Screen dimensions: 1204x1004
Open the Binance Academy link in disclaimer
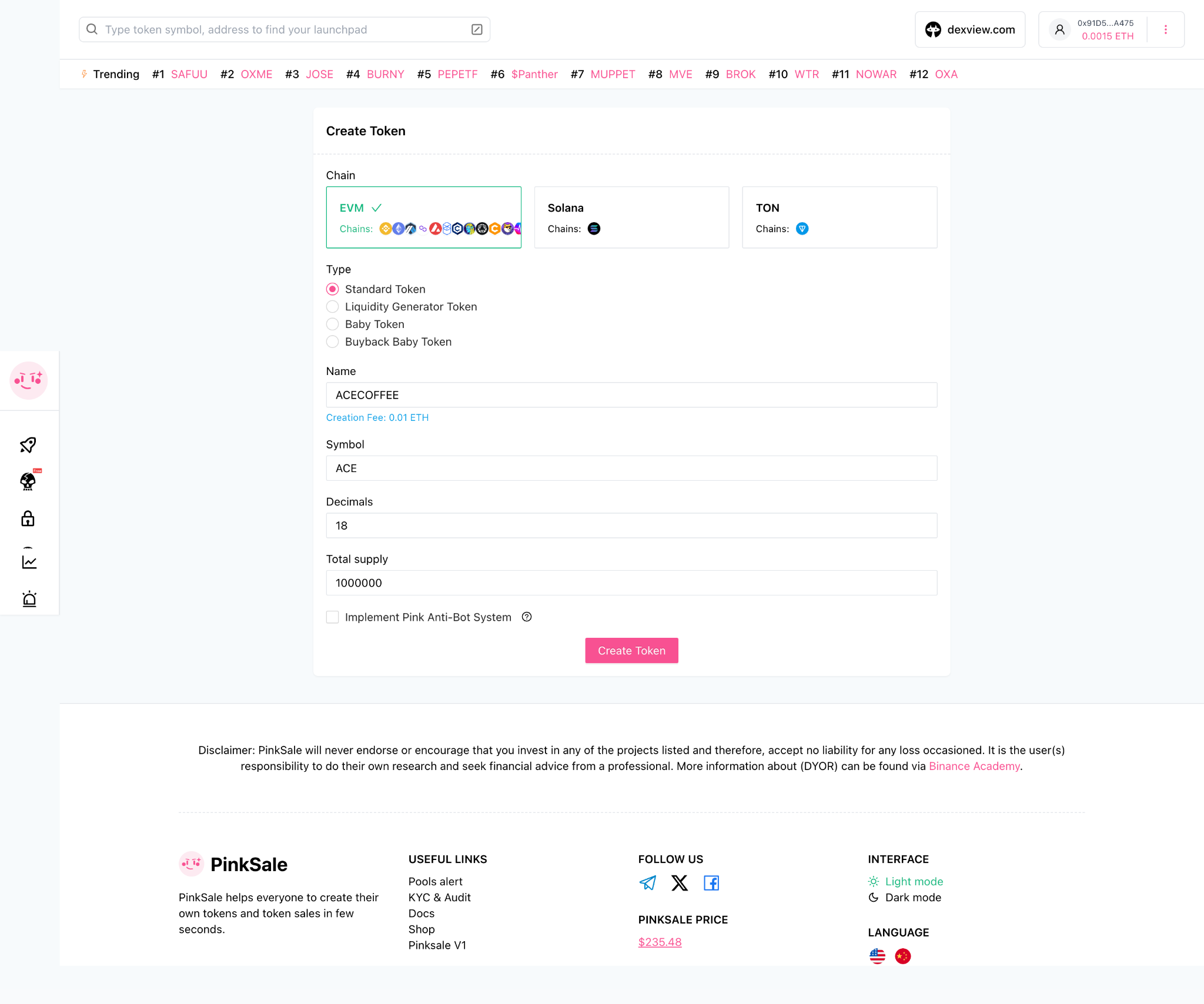(x=974, y=766)
